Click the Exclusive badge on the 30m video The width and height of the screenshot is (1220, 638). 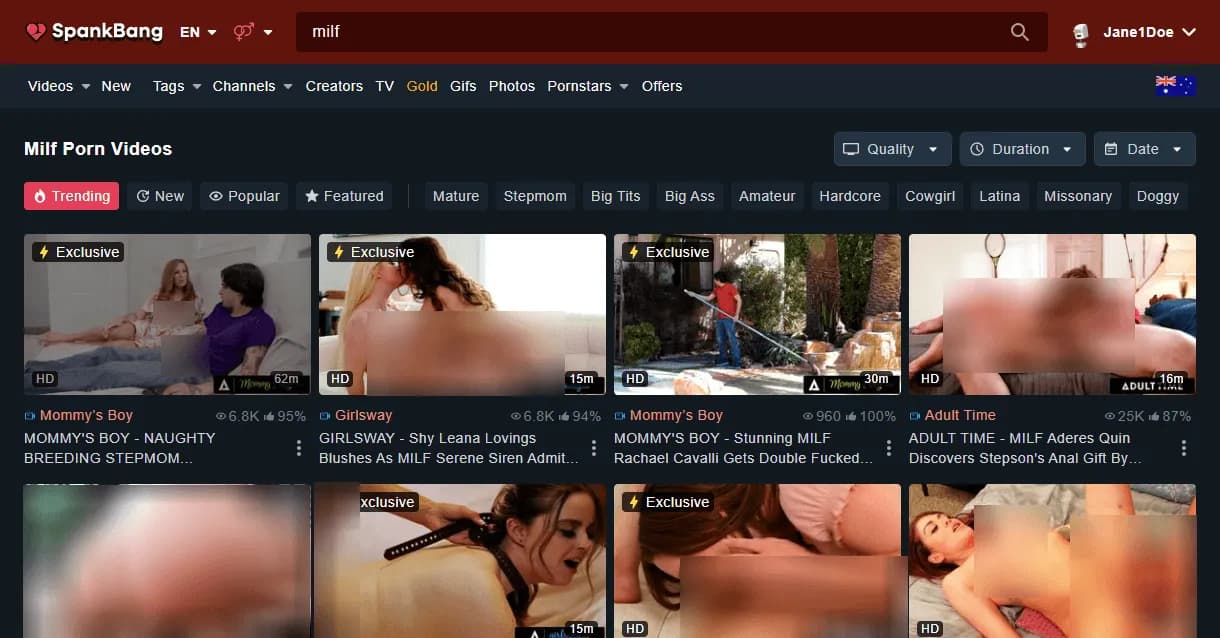tap(668, 252)
